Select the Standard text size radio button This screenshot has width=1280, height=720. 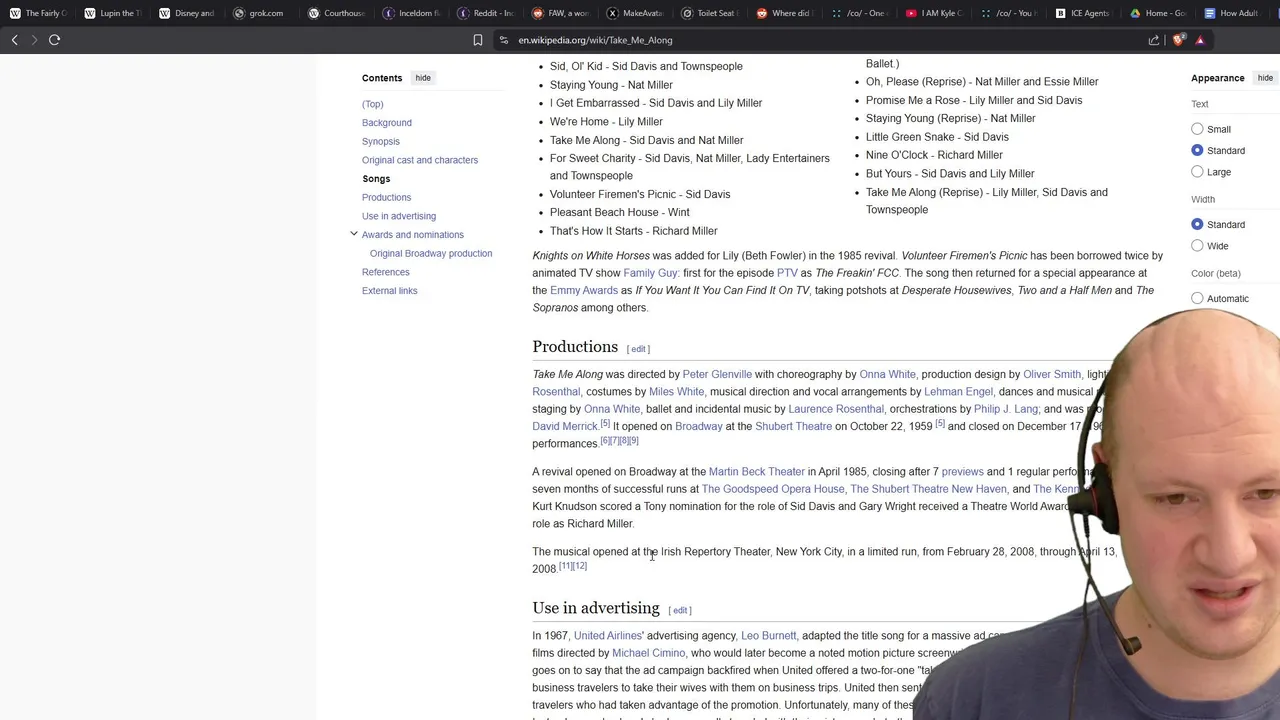[1197, 150]
